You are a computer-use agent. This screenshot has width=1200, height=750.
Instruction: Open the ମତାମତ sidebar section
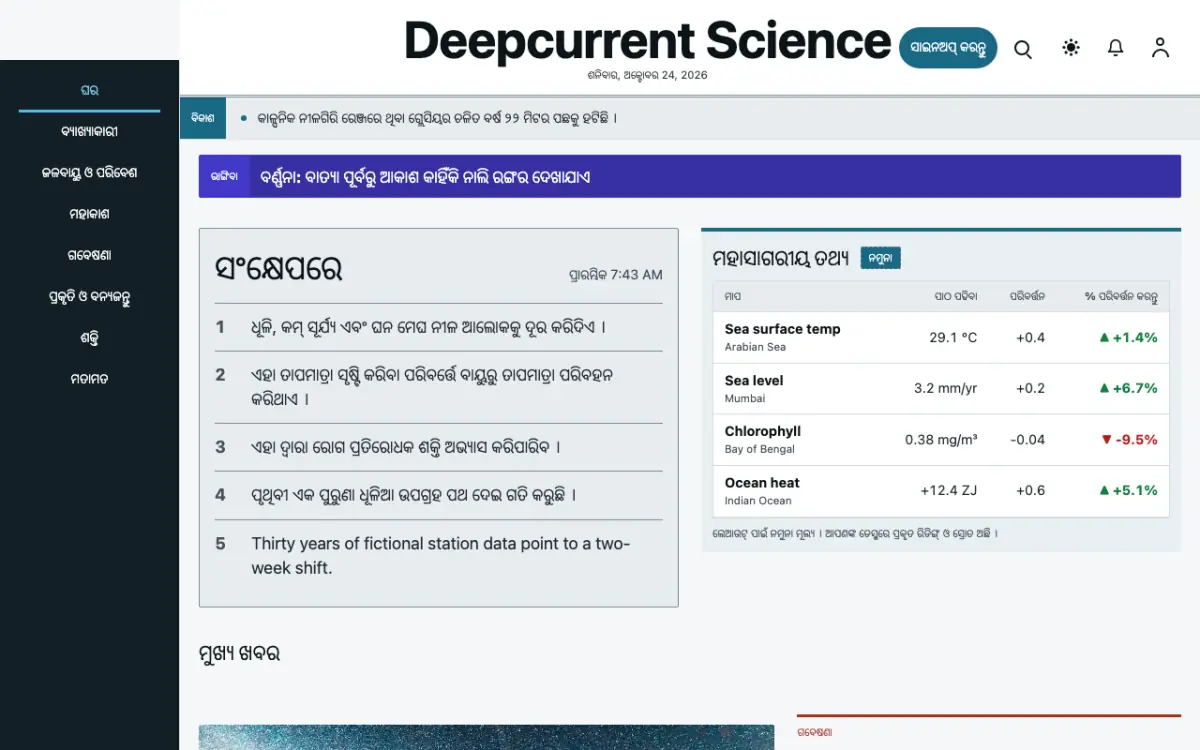pyautogui.click(x=89, y=379)
